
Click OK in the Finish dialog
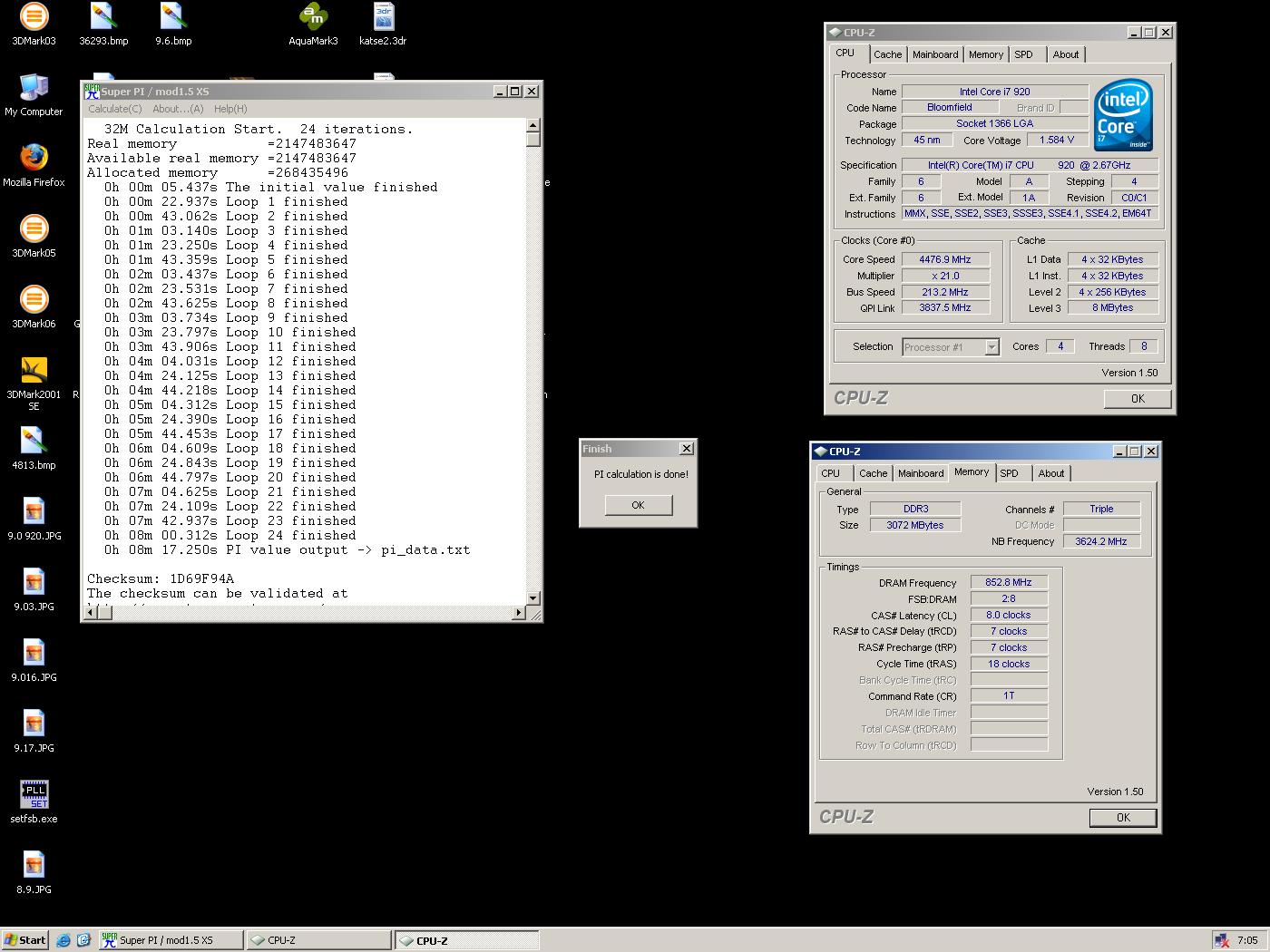[x=639, y=505]
